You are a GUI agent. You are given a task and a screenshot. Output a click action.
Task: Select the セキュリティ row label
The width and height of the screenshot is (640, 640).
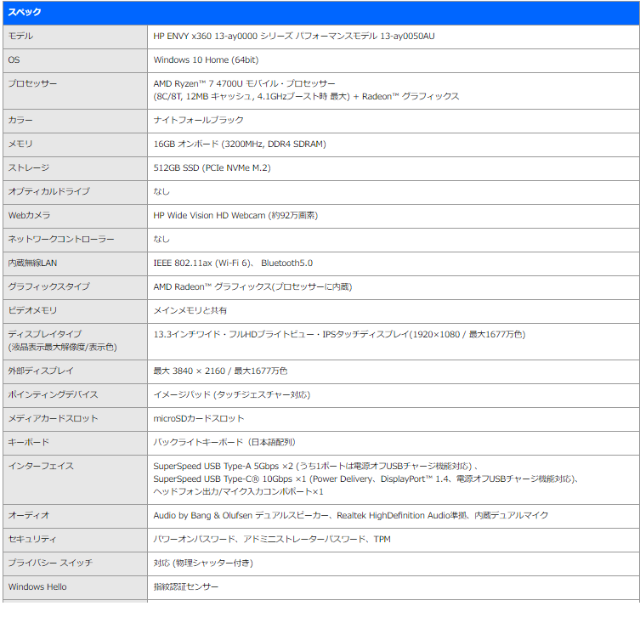tap(32, 539)
